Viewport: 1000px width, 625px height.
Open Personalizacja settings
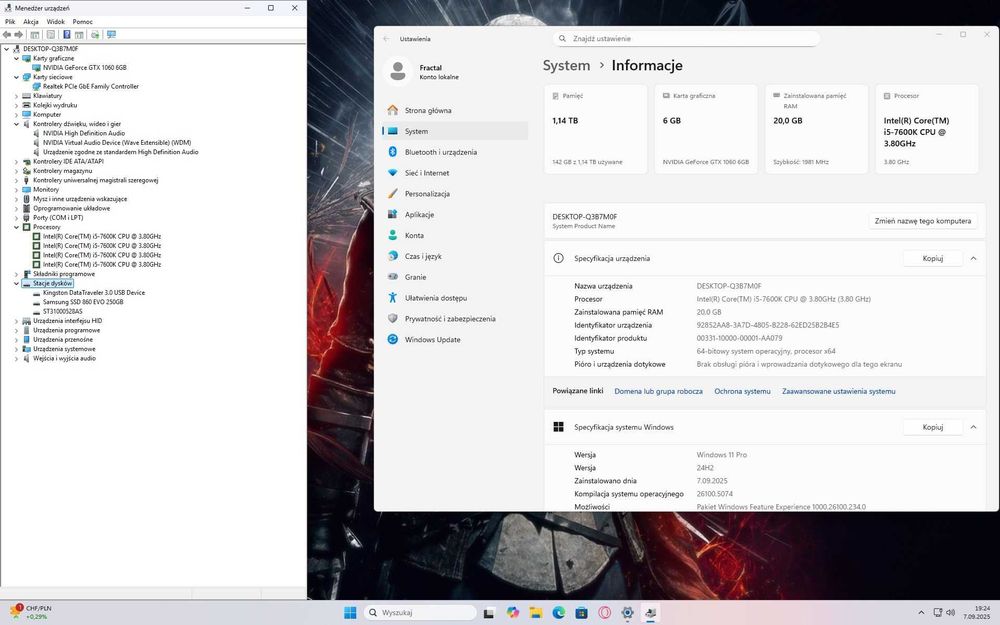point(455,194)
